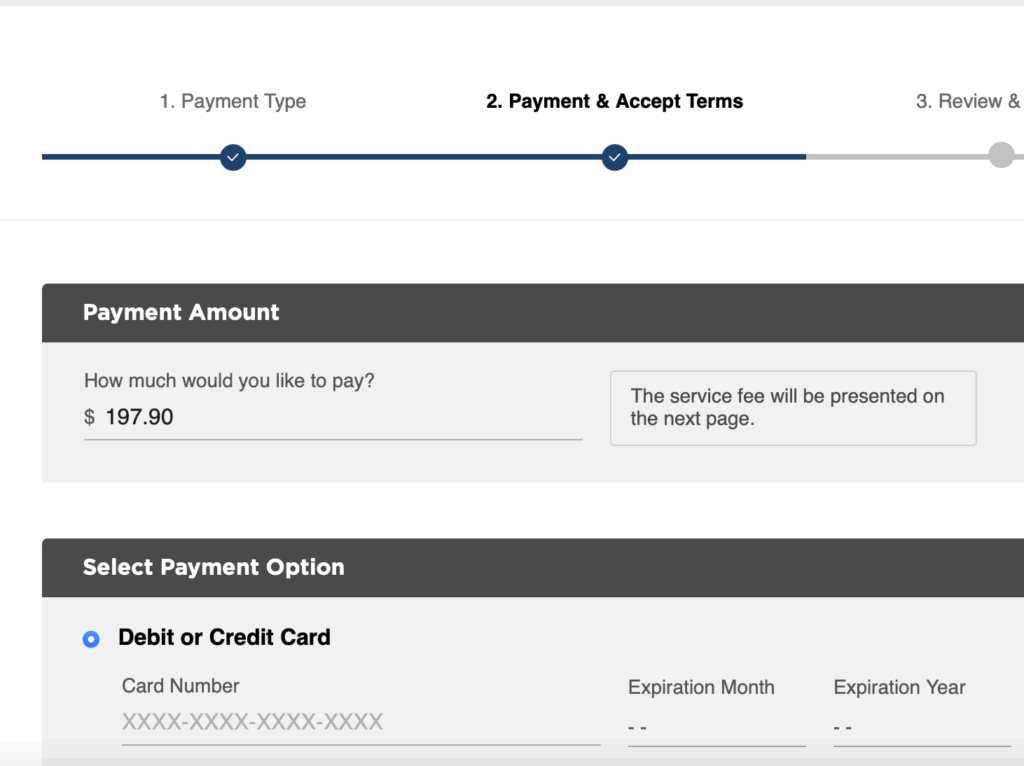Click the "How much would you like to pay?" label
The height and width of the screenshot is (766, 1024).
(229, 381)
